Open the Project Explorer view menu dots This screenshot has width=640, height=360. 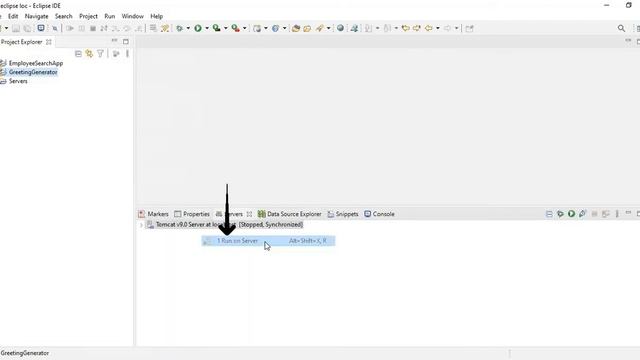tap(127, 54)
